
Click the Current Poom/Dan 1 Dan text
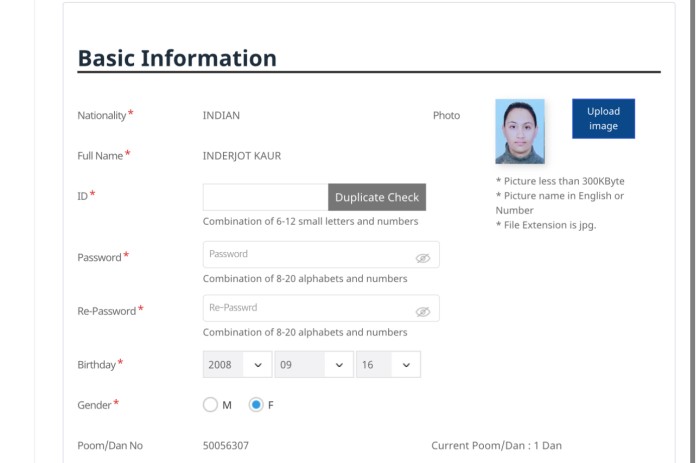click(x=503, y=446)
